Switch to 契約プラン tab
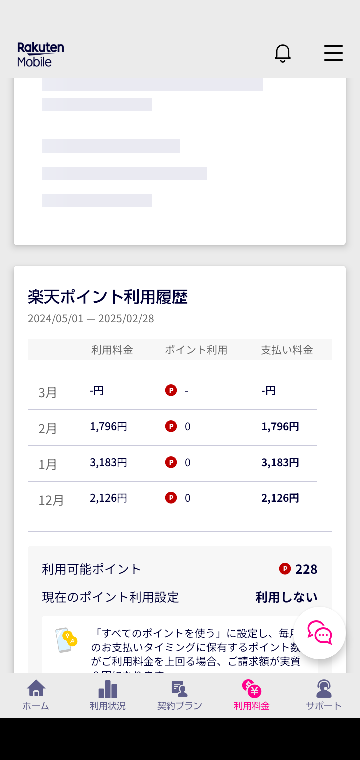Viewport: 360px width, 760px height. pyautogui.click(x=180, y=695)
